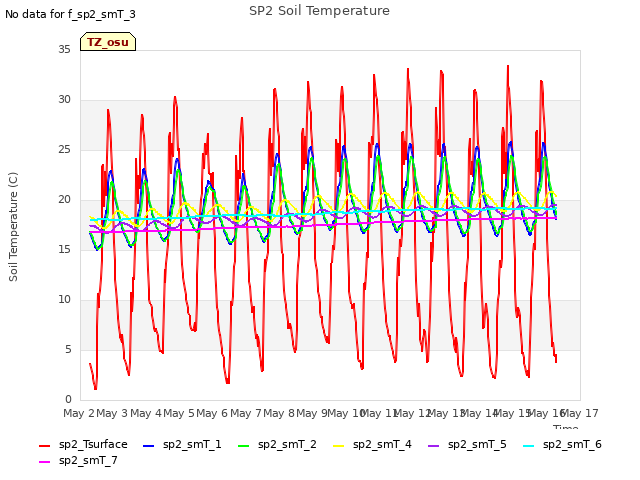Screen dimensions: 640x480
Task: Click the cyan sp2_smT_6 legend swatch
Action: click(x=528, y=446)
